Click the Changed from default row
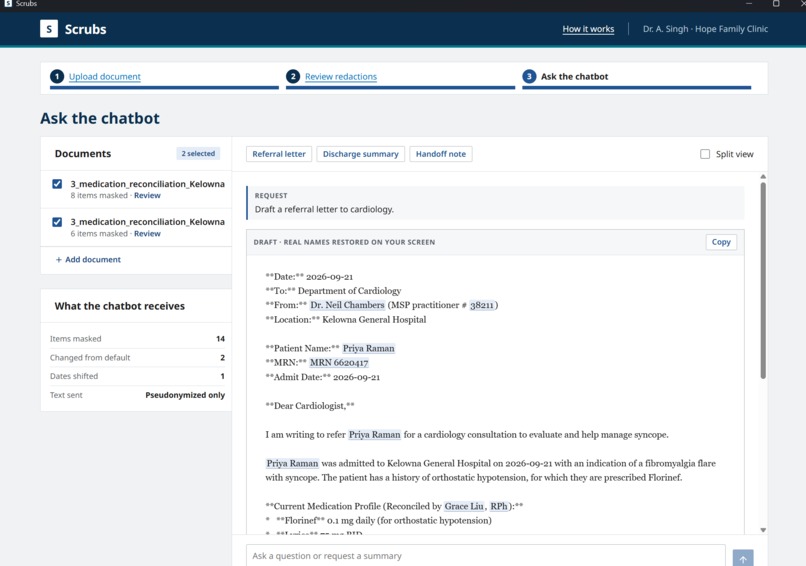Viewport: 806px width, 566px height. tap(137, 358)
